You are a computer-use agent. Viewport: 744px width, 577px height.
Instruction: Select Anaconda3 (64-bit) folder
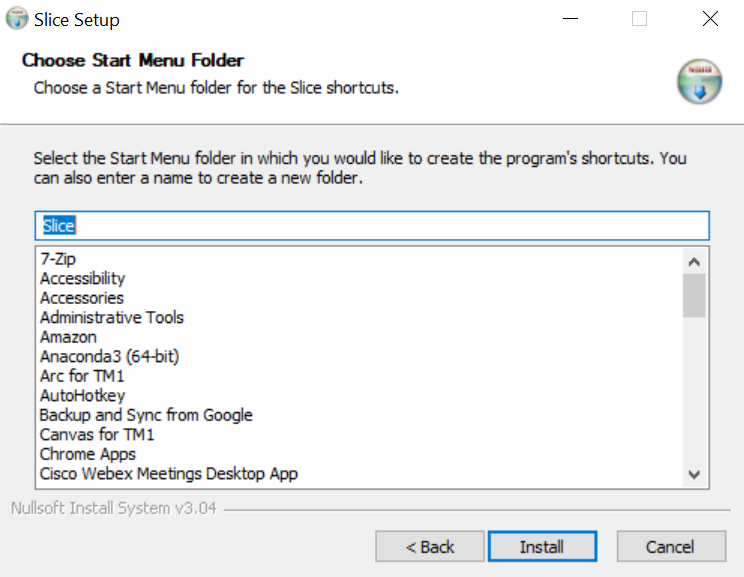click(x=110, y=356)
